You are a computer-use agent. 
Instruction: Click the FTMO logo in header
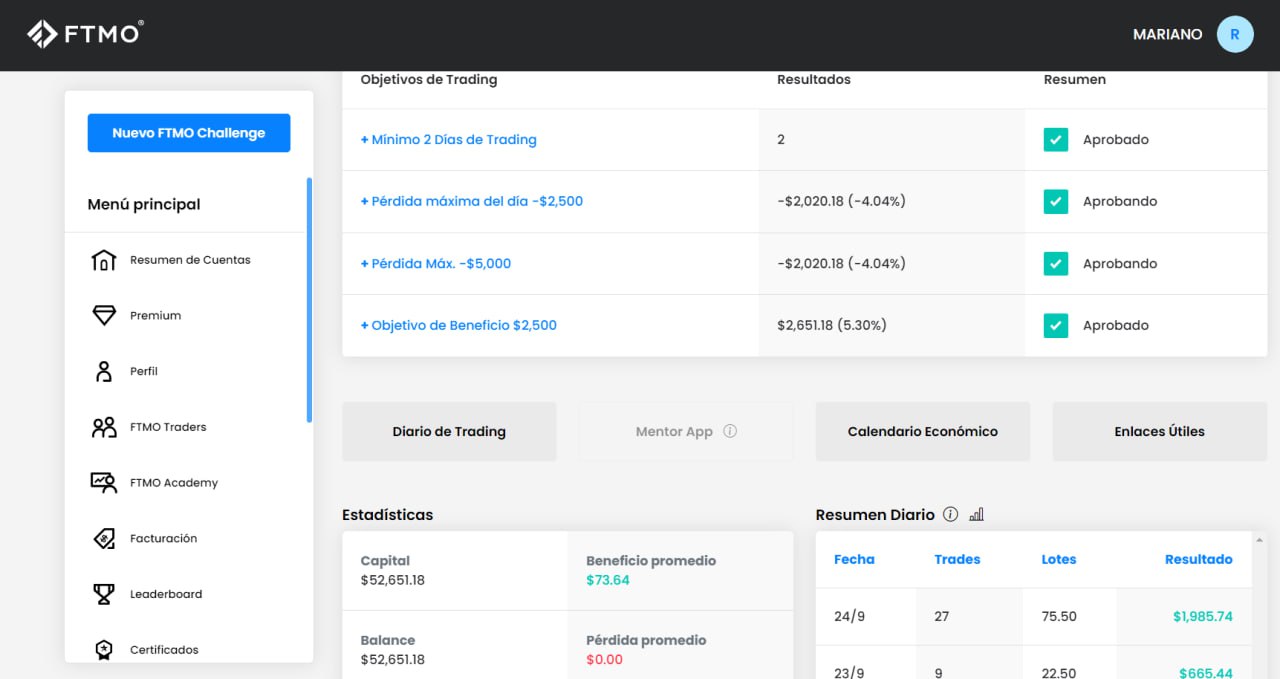coord(85,34)
